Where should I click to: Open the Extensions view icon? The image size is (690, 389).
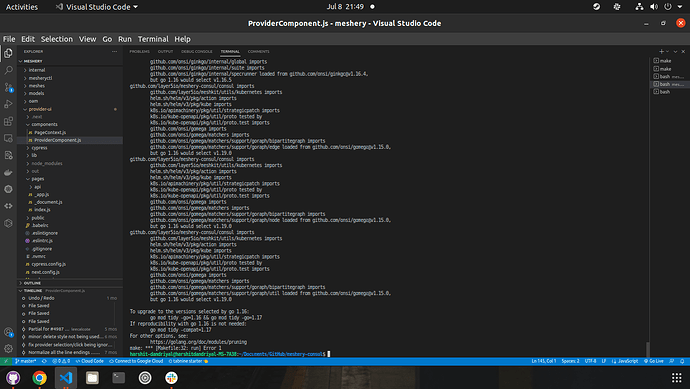(8, 121)
